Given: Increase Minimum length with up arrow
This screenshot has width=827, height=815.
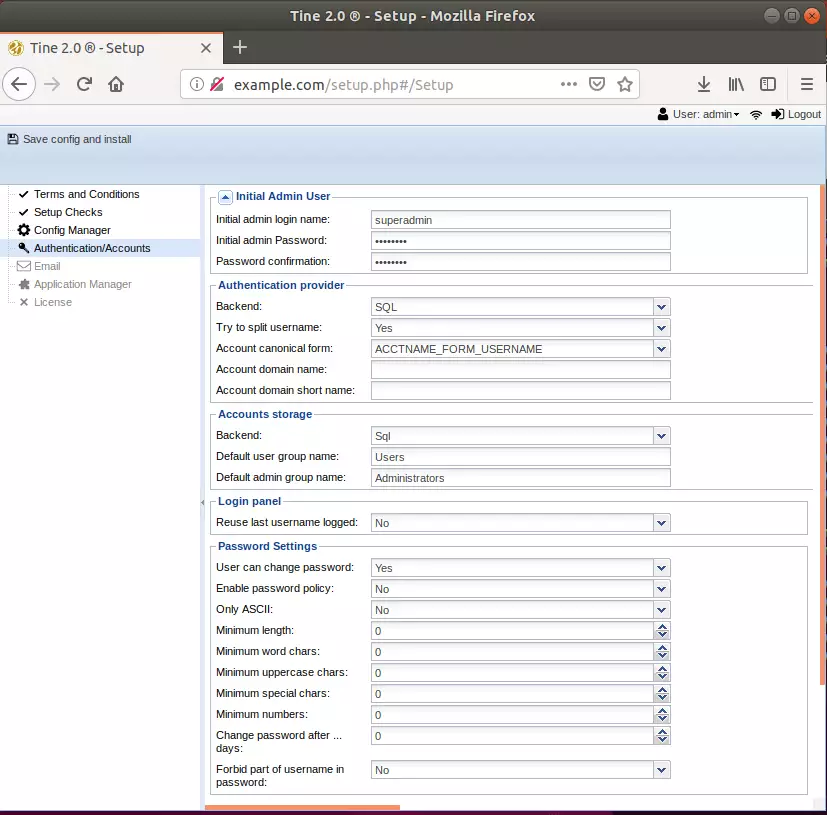Looking at the screenshot, I should [662, 627].
